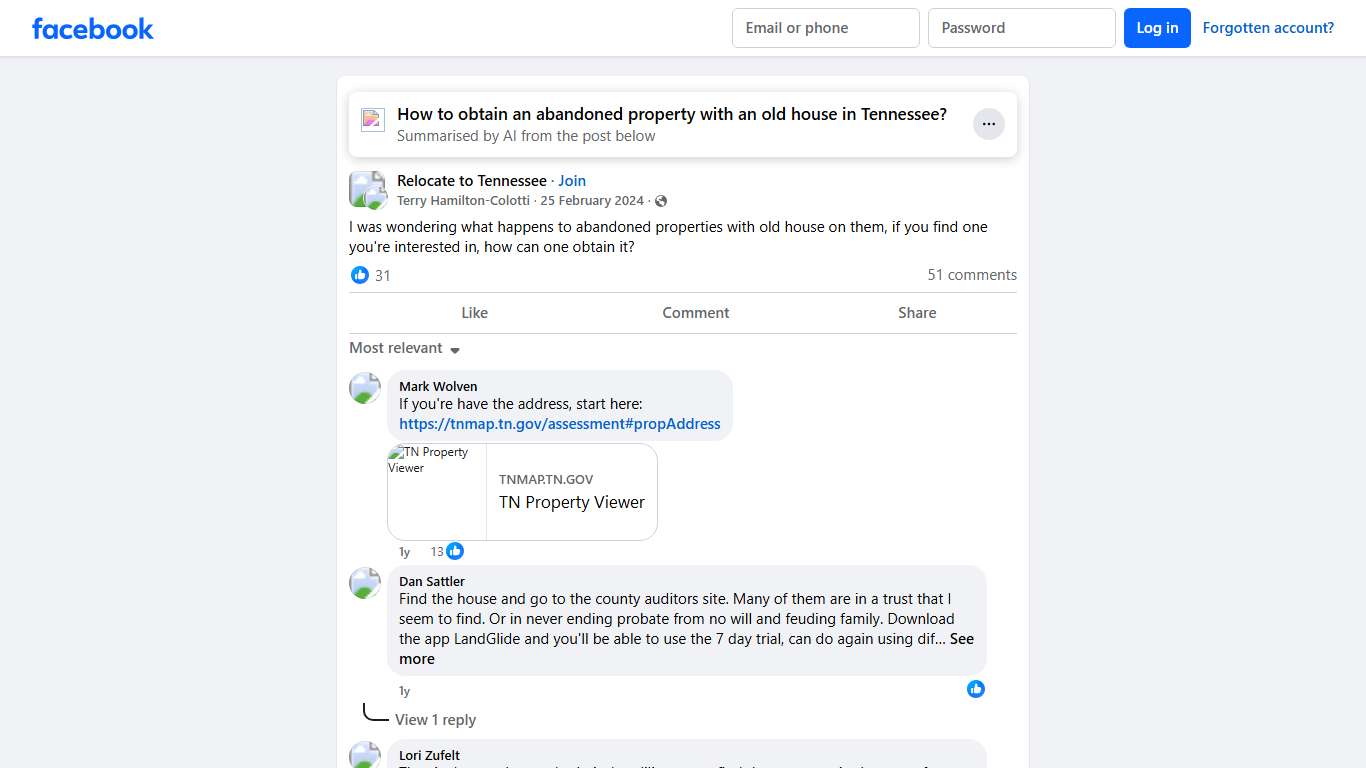Click the like icon on Mark Wolven's comment
The width and height of the screenshot is (1366, 768).
(x=455, y=551)
